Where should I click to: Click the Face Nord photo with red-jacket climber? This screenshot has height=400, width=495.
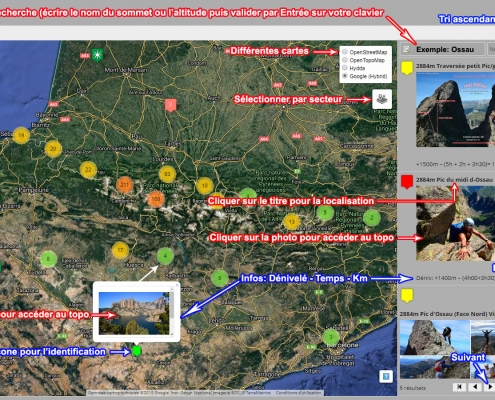pyautogui.click(x=435, y=367)
